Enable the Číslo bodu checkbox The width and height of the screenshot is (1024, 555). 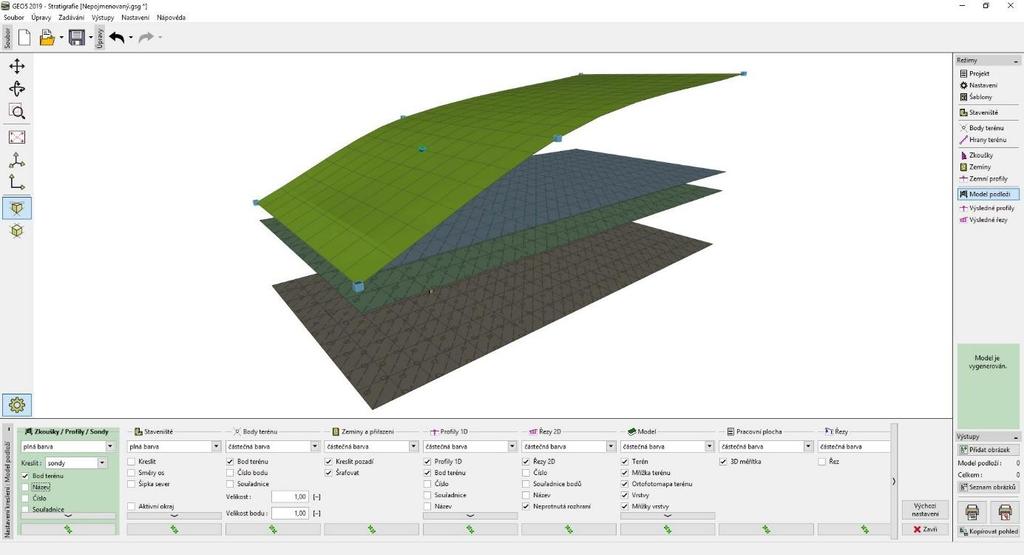click(x=230, y=473)
